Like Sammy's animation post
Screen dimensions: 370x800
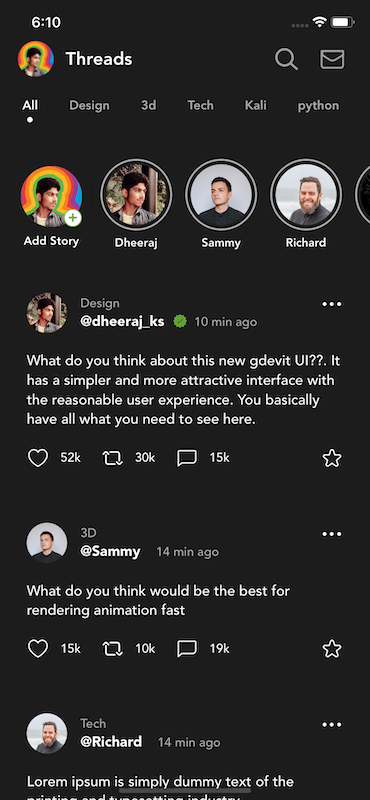click(x=38, y=649)
